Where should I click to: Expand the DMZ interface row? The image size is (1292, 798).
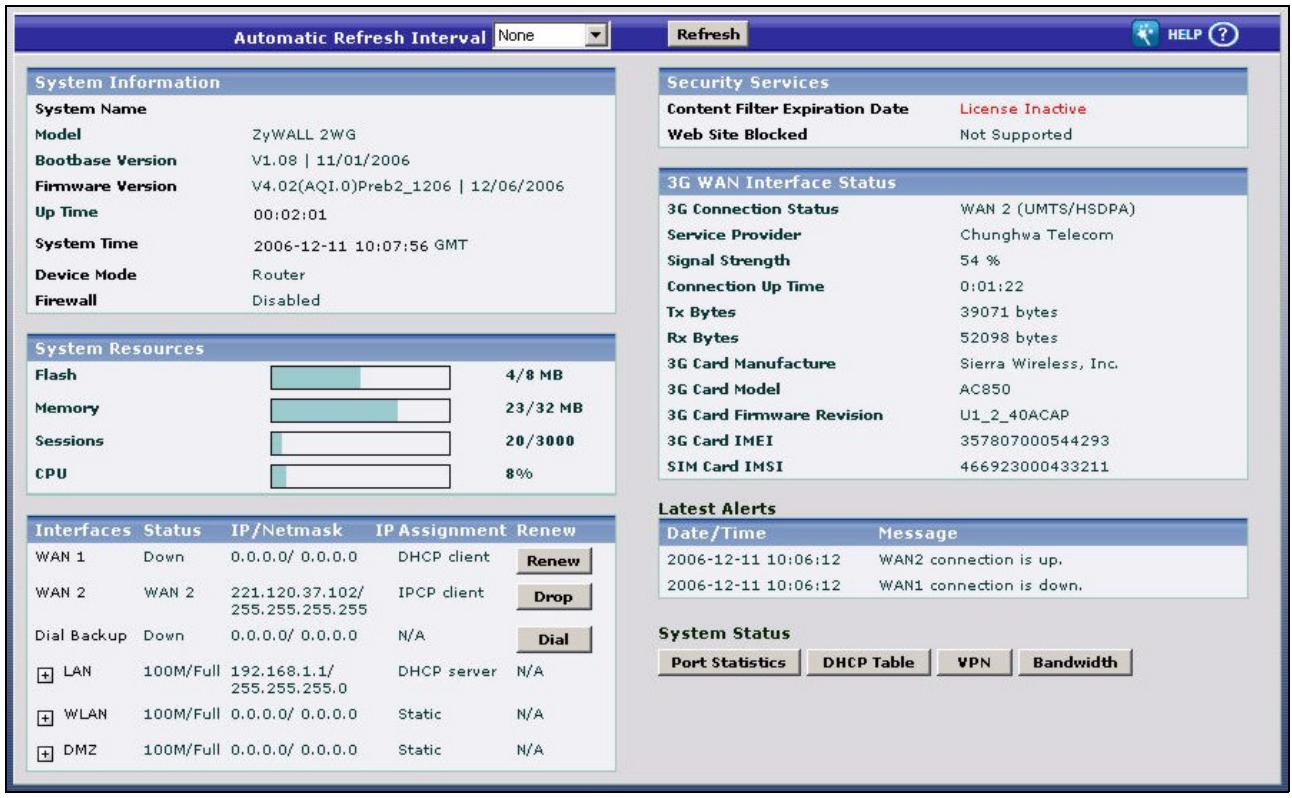44,752
